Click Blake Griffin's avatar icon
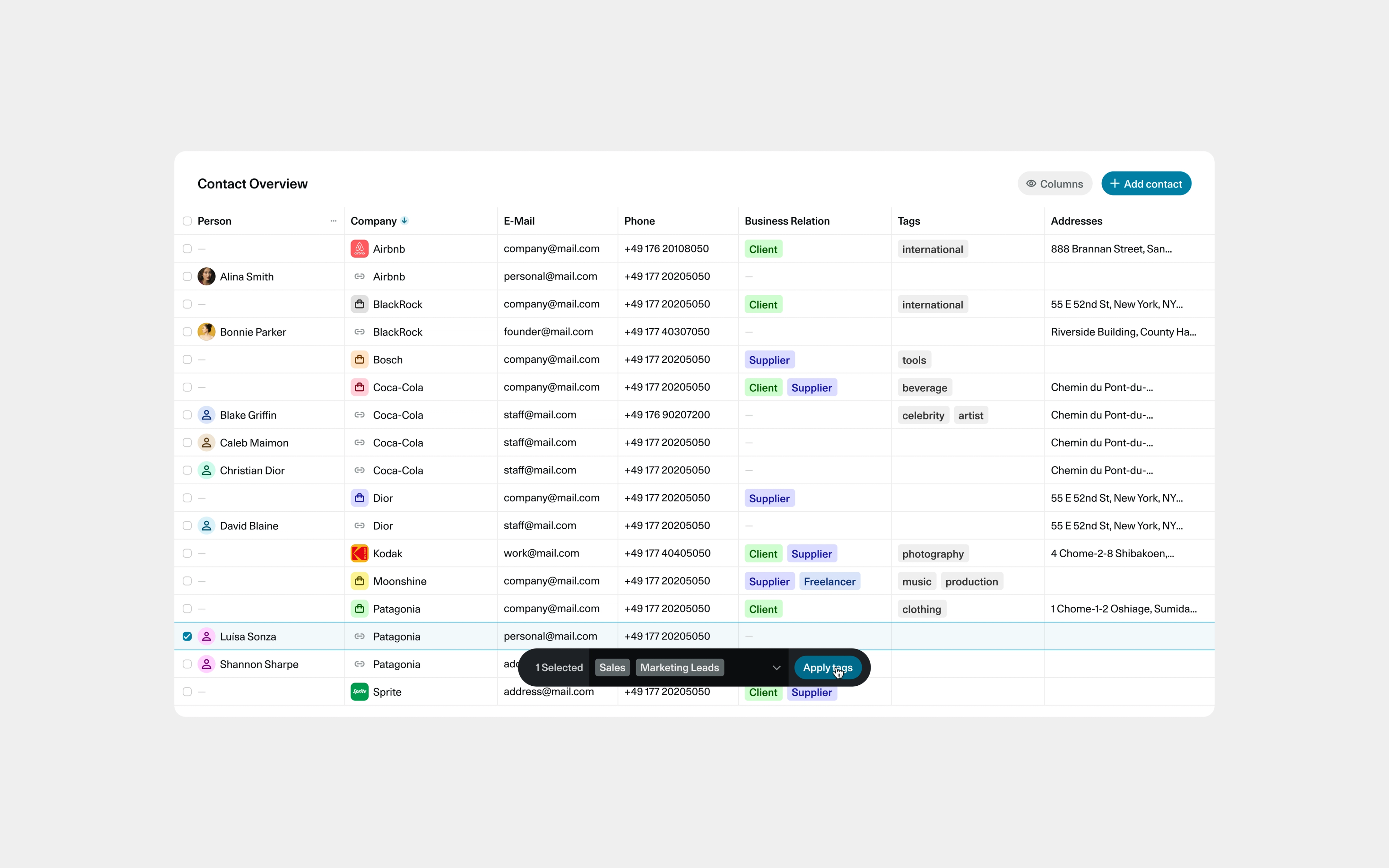Screen dimensions: 1389x868 click(x=207, y=414)
